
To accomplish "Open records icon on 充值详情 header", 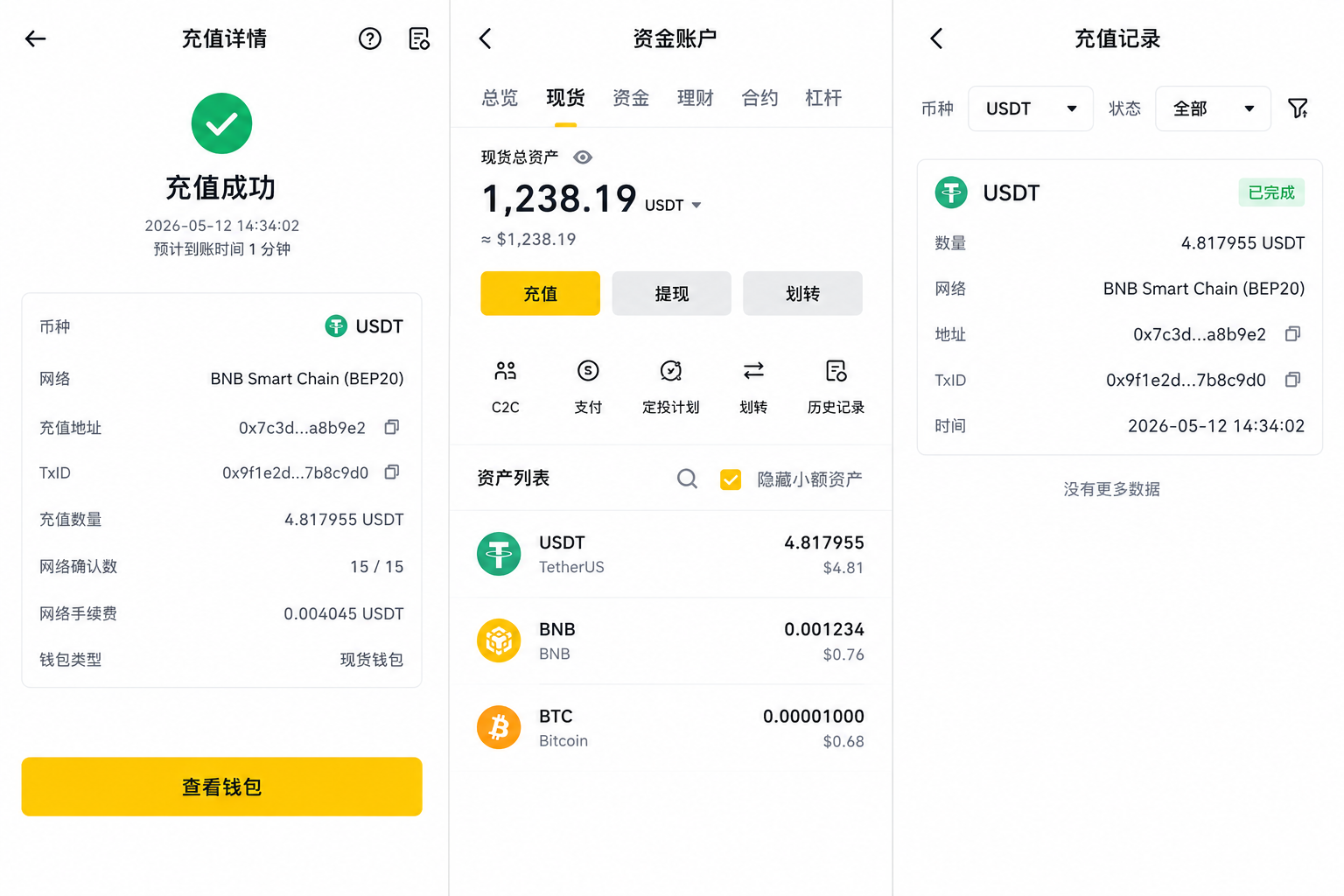I will [x=419, y=38].
